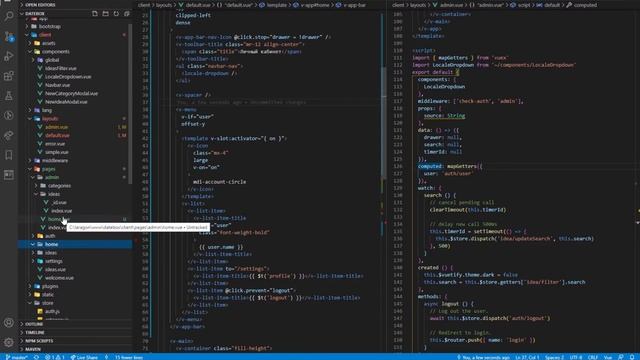Click the master branch indicator in the status bar
The width and height of the screenshot is (640, 360).
pos(16,357)
